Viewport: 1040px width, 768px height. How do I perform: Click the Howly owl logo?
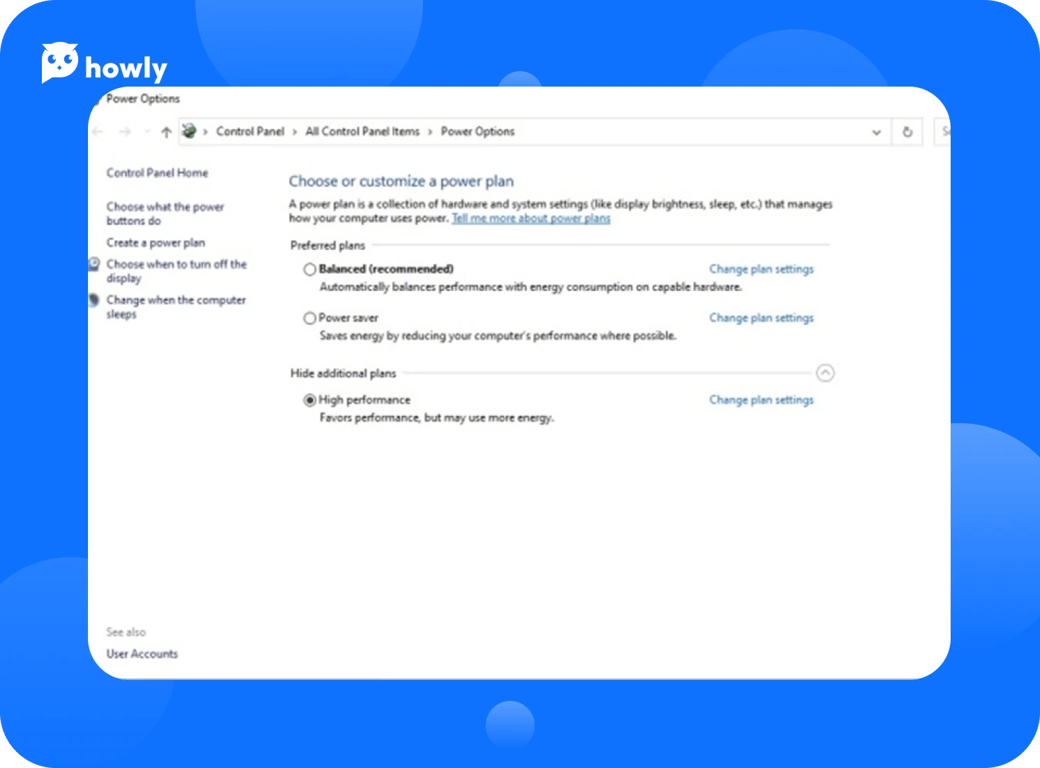60,64
